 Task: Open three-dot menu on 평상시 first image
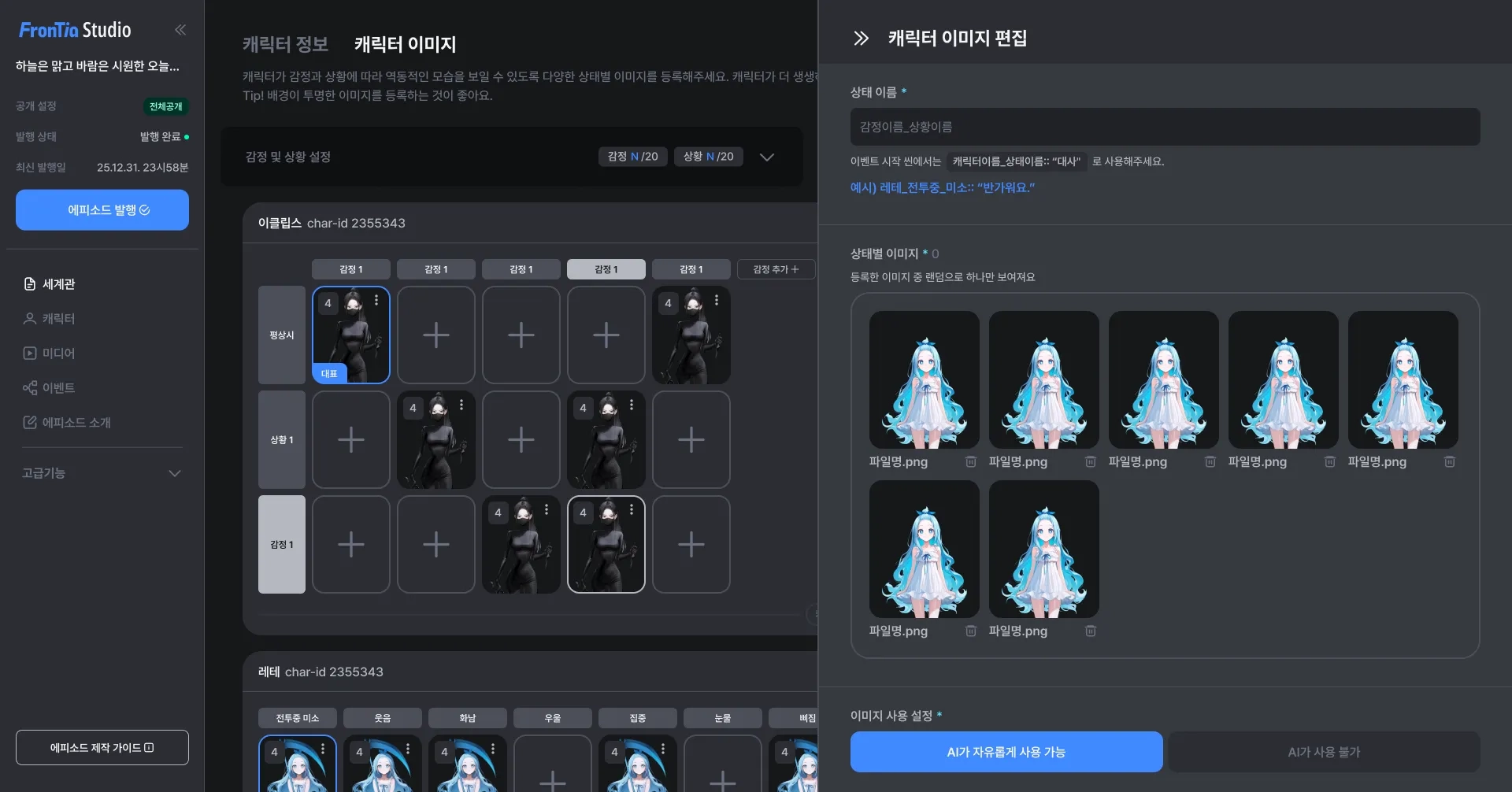click(376, 300)
